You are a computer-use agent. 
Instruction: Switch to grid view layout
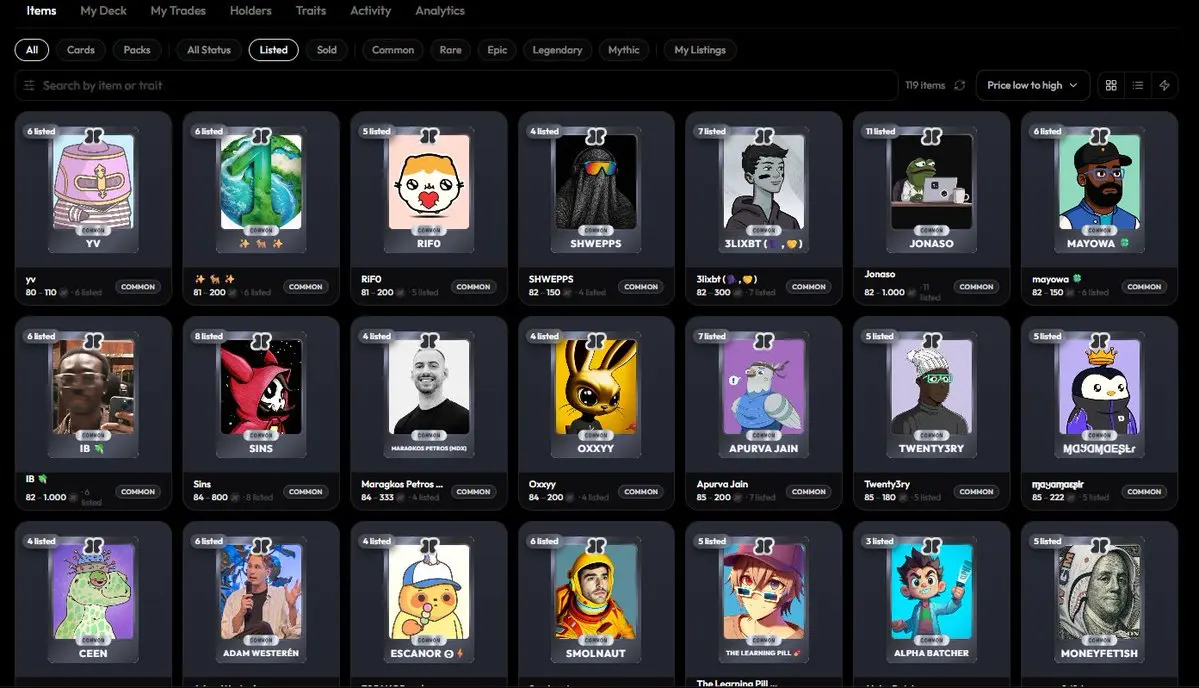point(1111,86)
